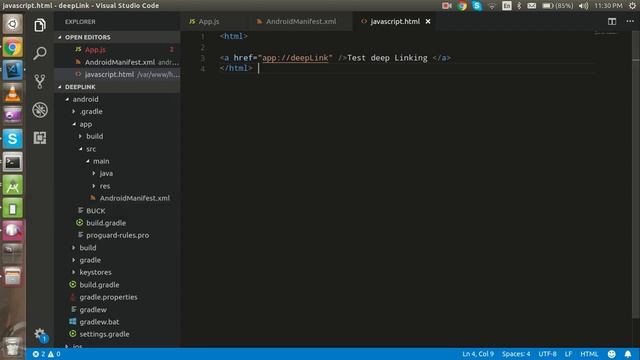Launch Android Studio from the dock
The height and width of the screenshot is (360, 640).
point(13,185)
